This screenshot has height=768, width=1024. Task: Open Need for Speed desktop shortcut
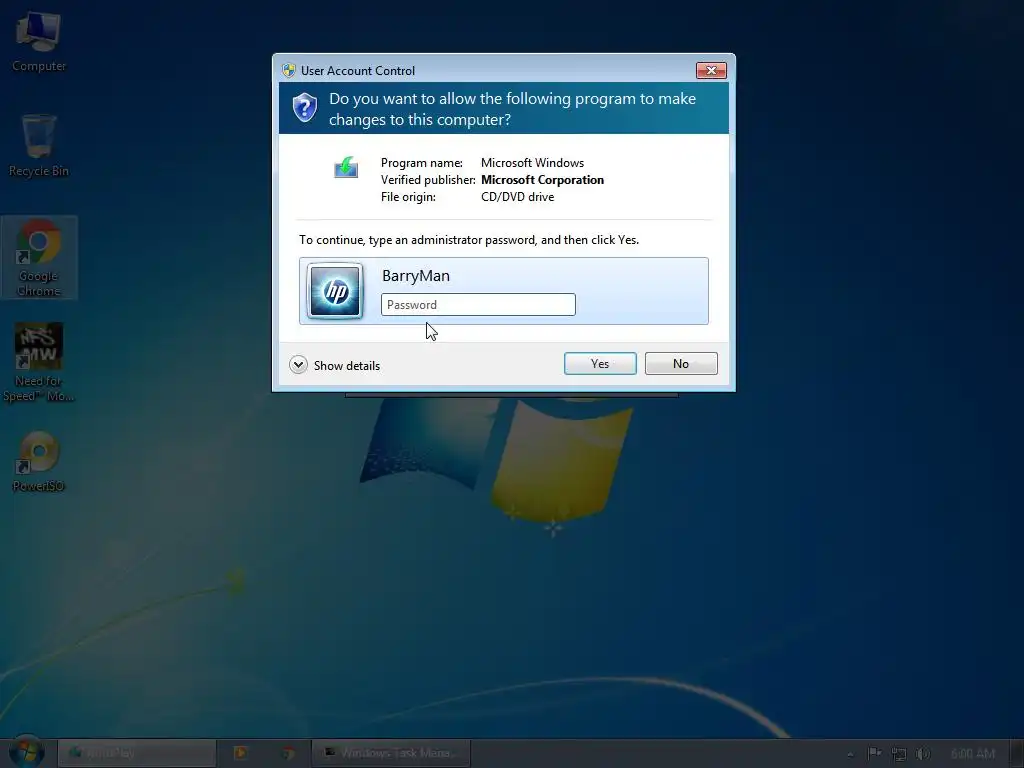click(39, 363)
